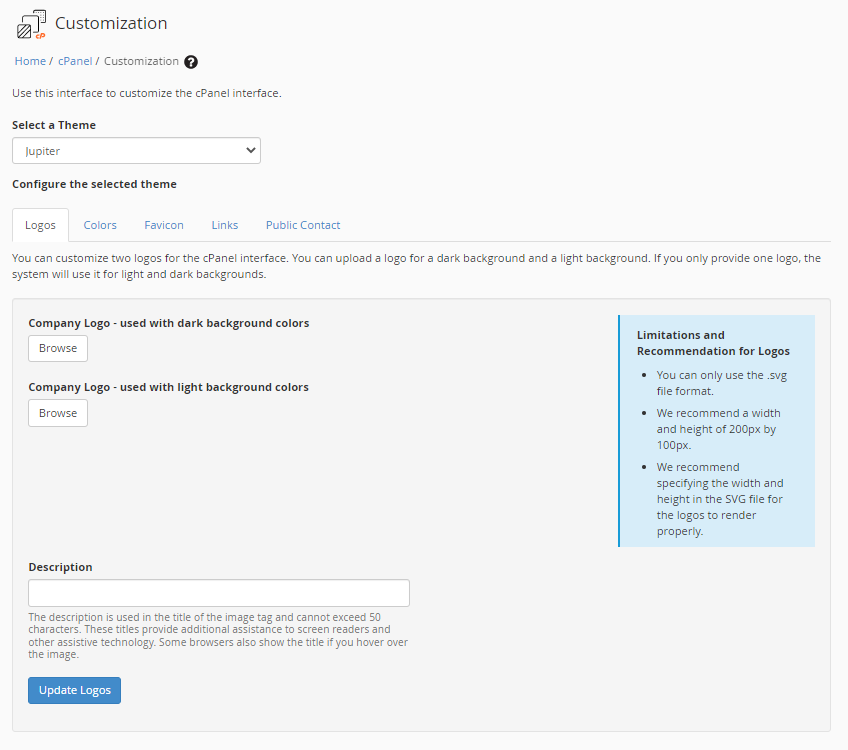Screen dimensions: 848x750
Task: Open the Favicon tab
Action: coord(164,225)
